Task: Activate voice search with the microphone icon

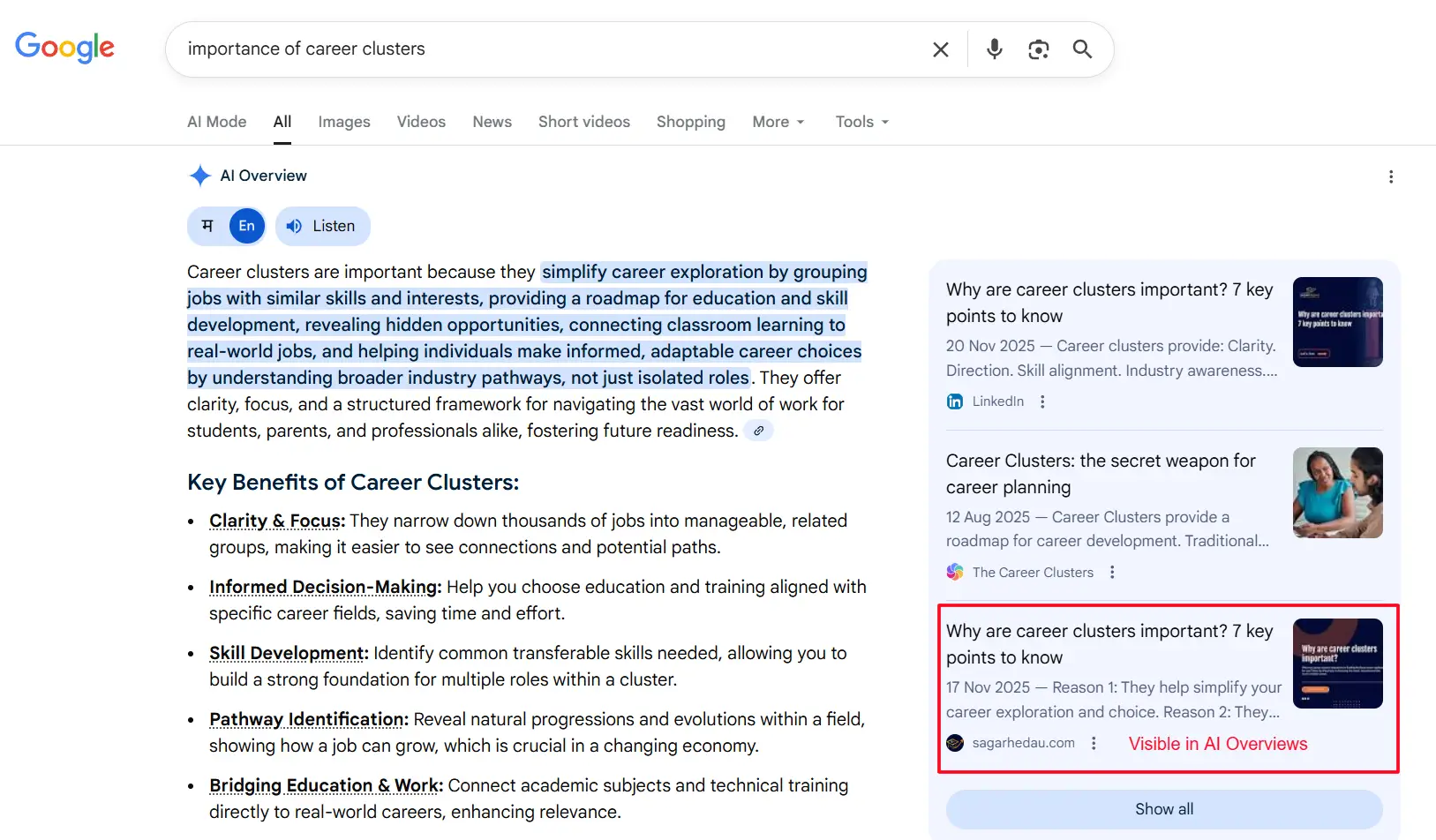Action: (994, 49)
